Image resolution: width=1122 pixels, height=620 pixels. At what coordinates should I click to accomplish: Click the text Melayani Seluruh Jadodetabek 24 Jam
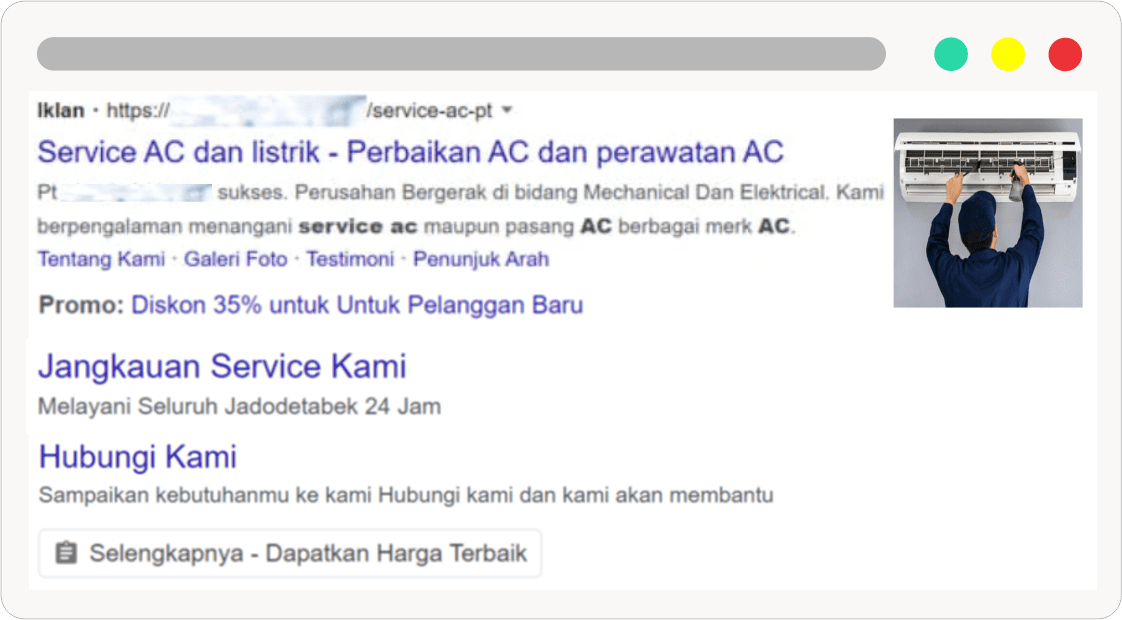click(239, 407)
